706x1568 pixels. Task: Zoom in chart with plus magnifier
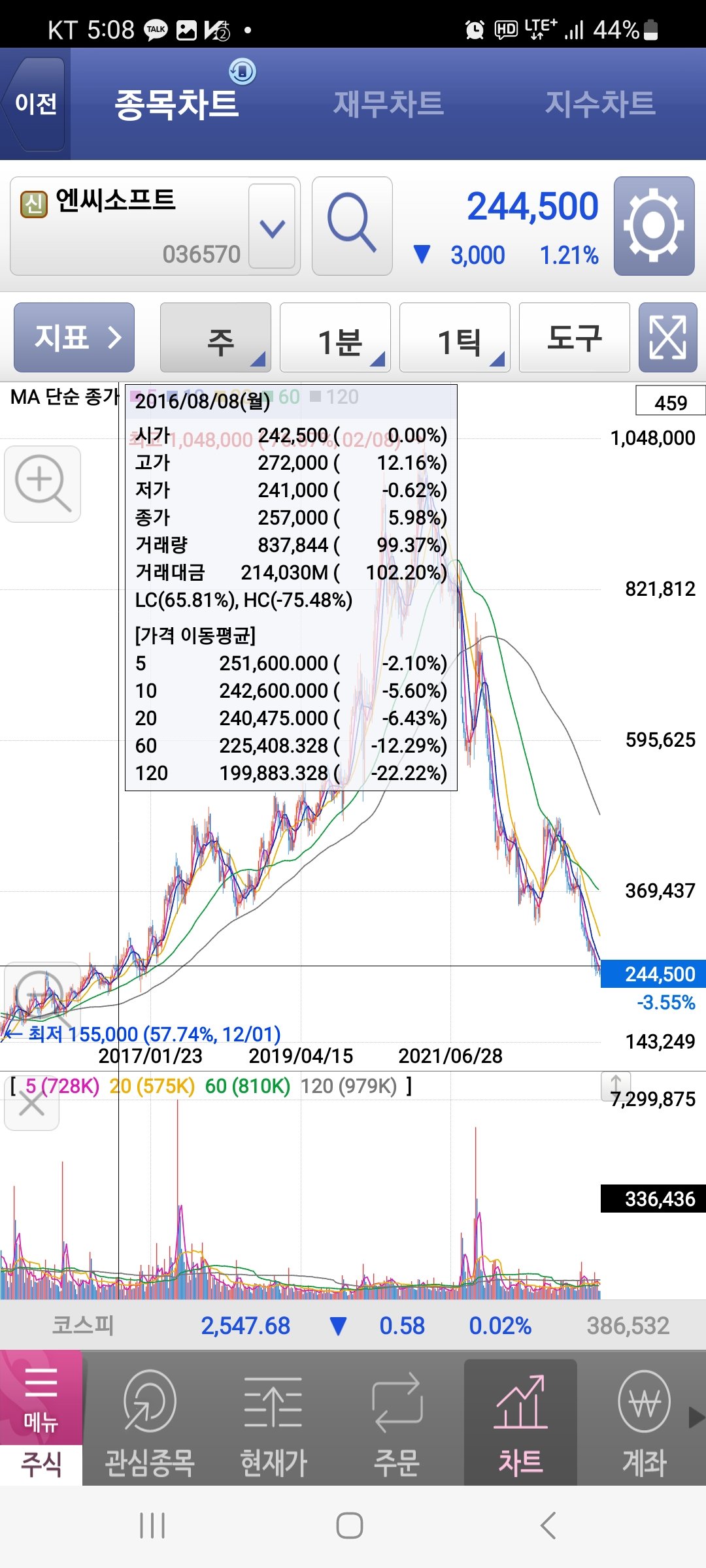pos(42,484)
